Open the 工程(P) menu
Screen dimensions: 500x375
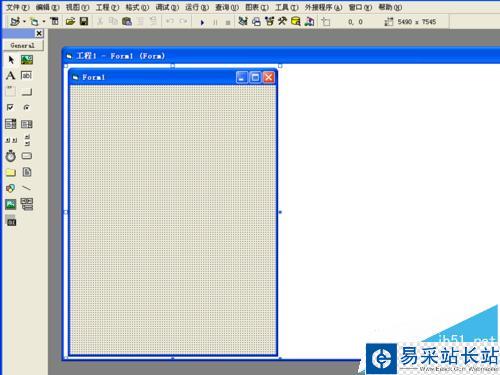107,7
